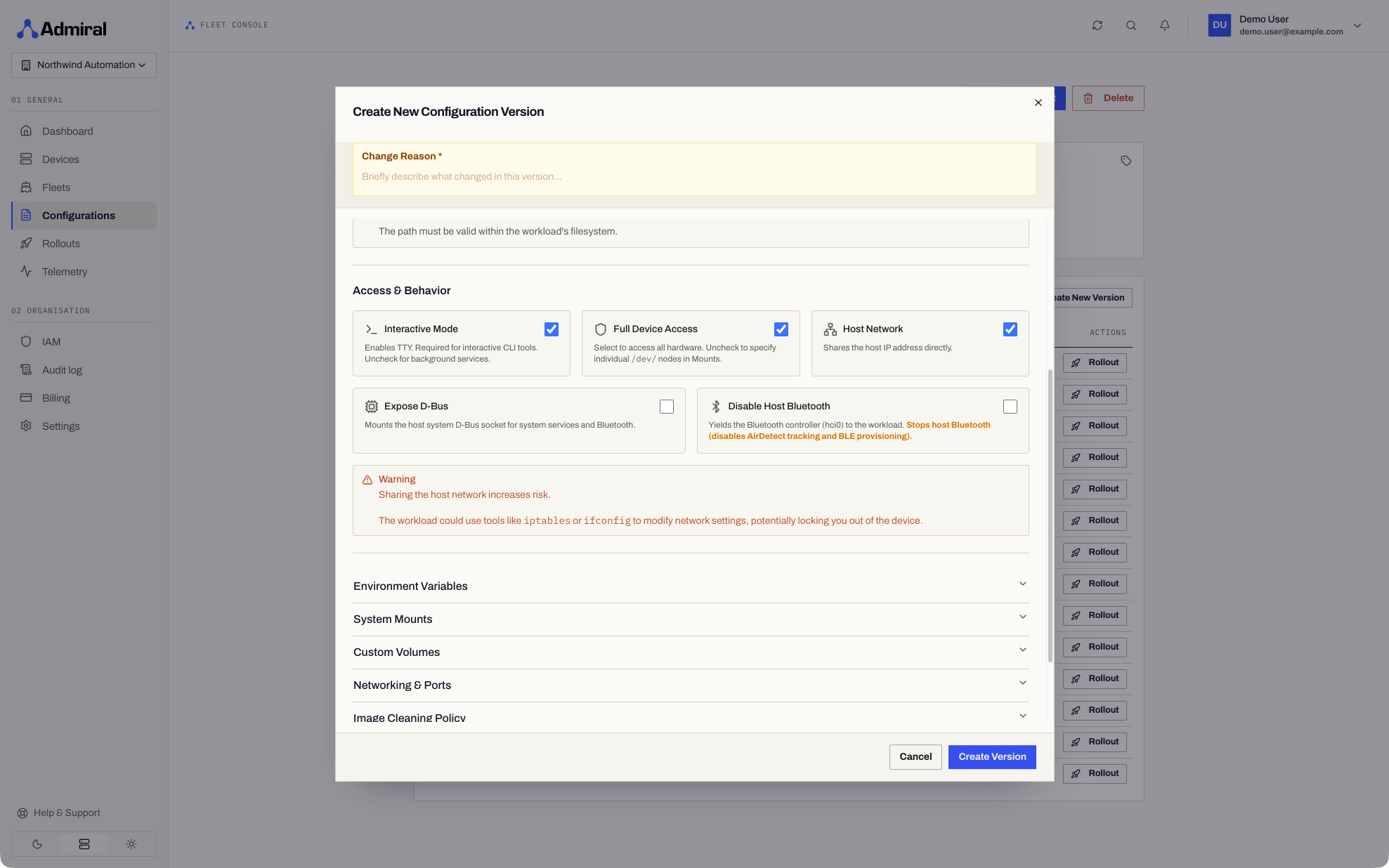The image size is (1389, 868).
Task: Uncheck the Host Network checkbox
Action: (x=1010, y=329)
